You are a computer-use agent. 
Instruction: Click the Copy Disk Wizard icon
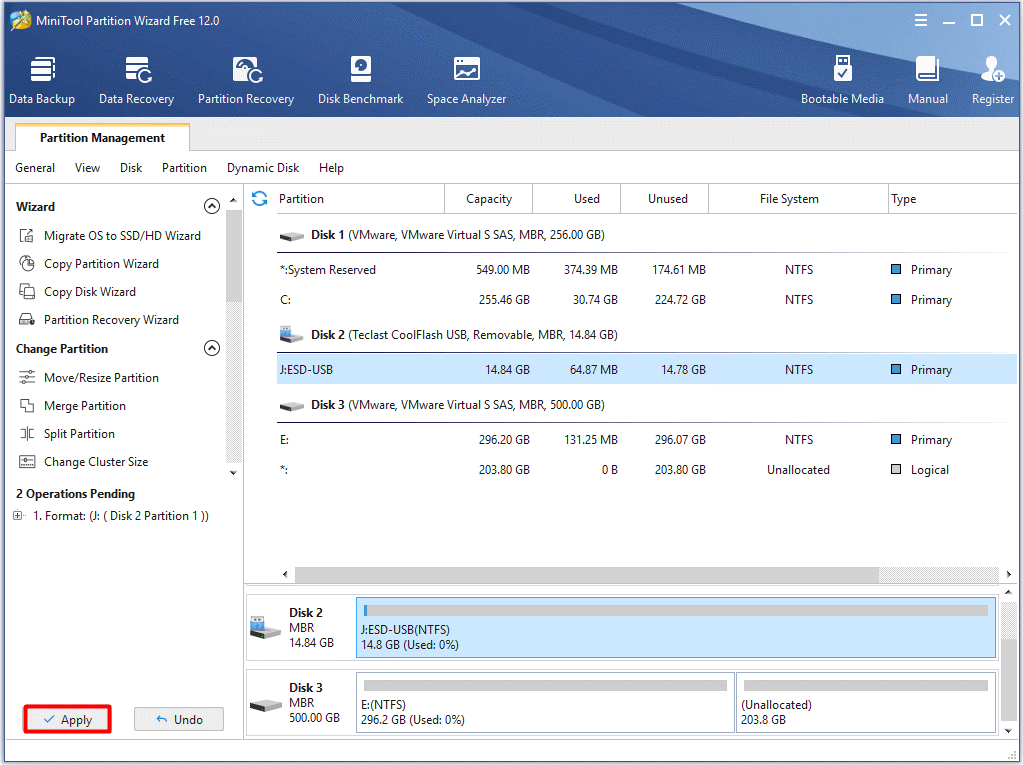click(27, 292)
